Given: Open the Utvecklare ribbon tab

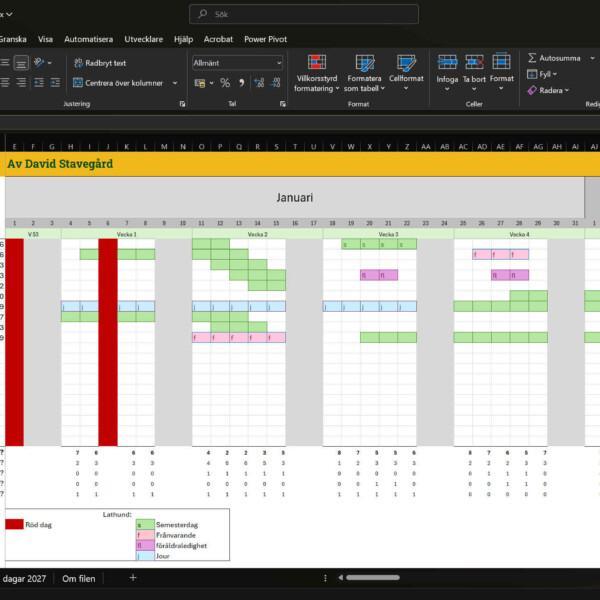Looking at the screenshot, I should 143,39.
